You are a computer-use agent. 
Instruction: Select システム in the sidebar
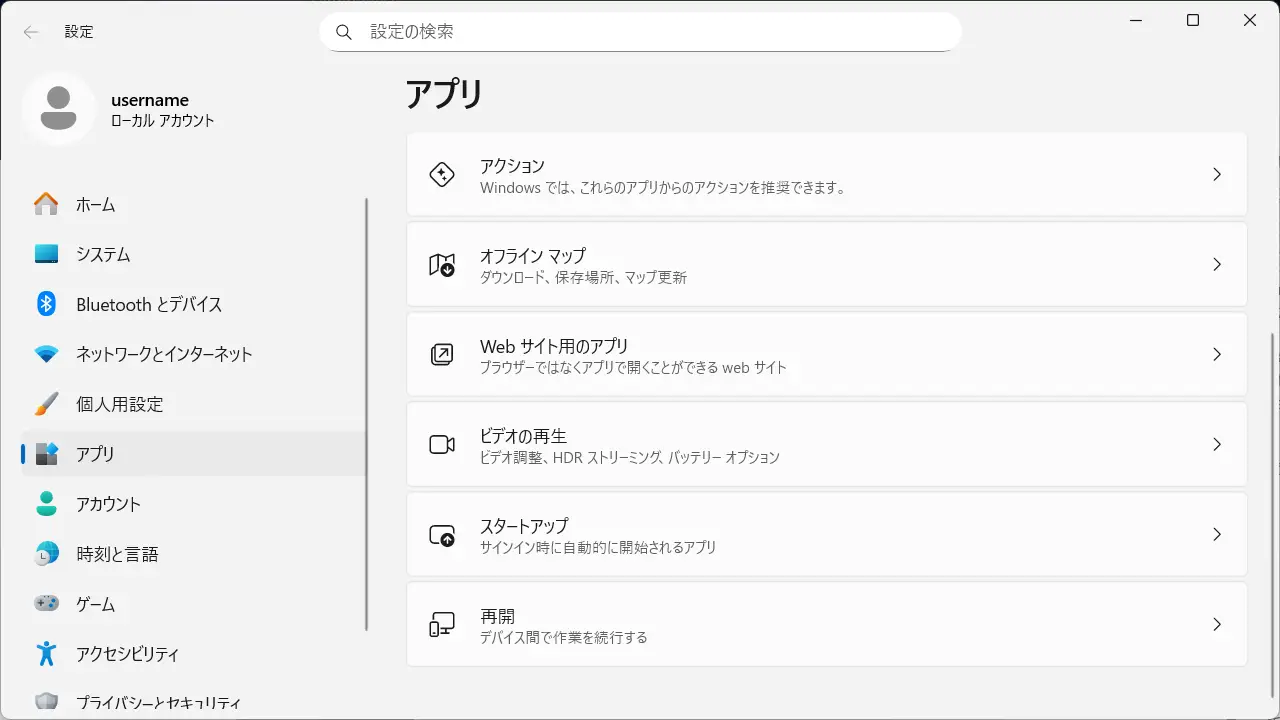[103, 254]
